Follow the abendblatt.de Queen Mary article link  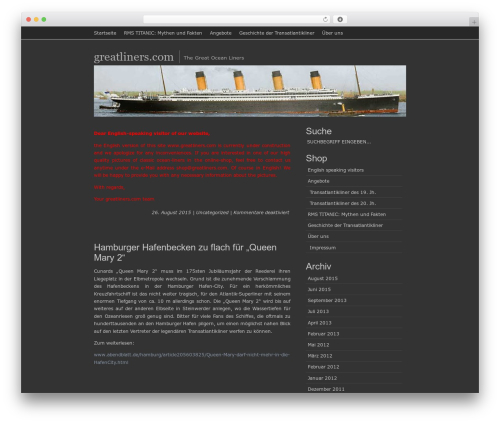tap(192, 358)
